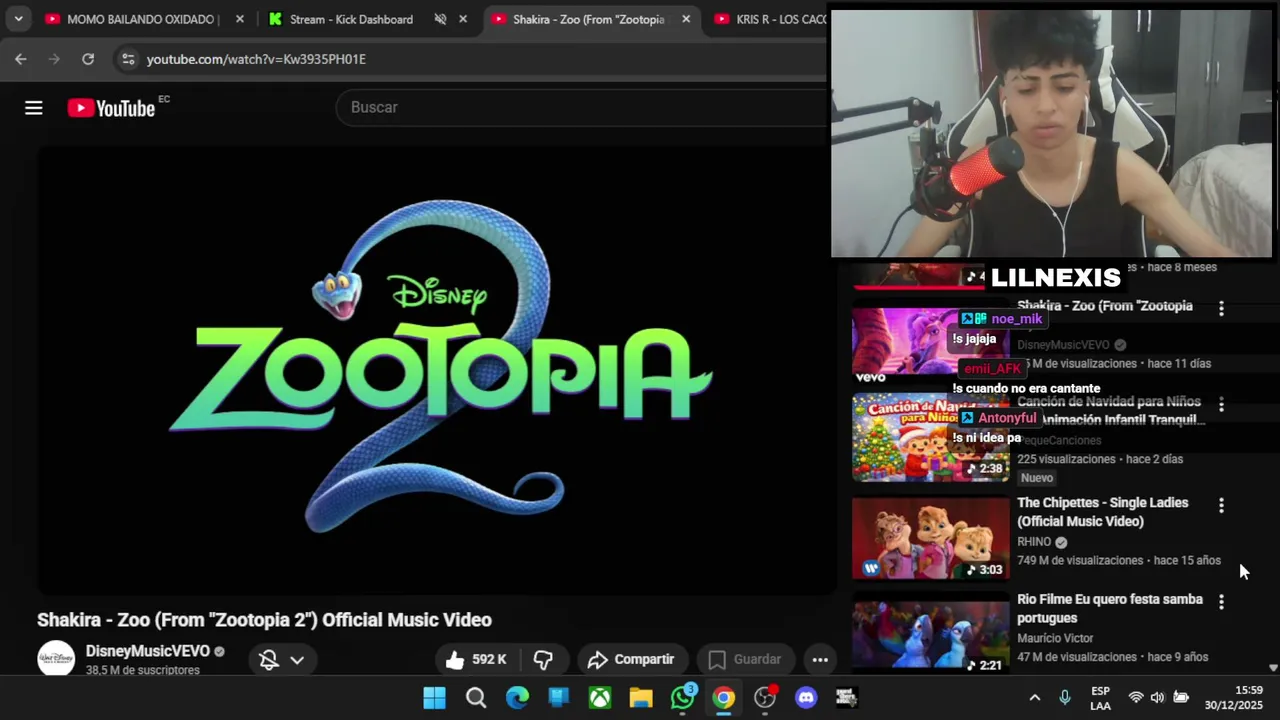Image resolution: width=1280 pixels, height=720 pixels.
Task: Open Discord from the taskbar
Action: point(806,698)
